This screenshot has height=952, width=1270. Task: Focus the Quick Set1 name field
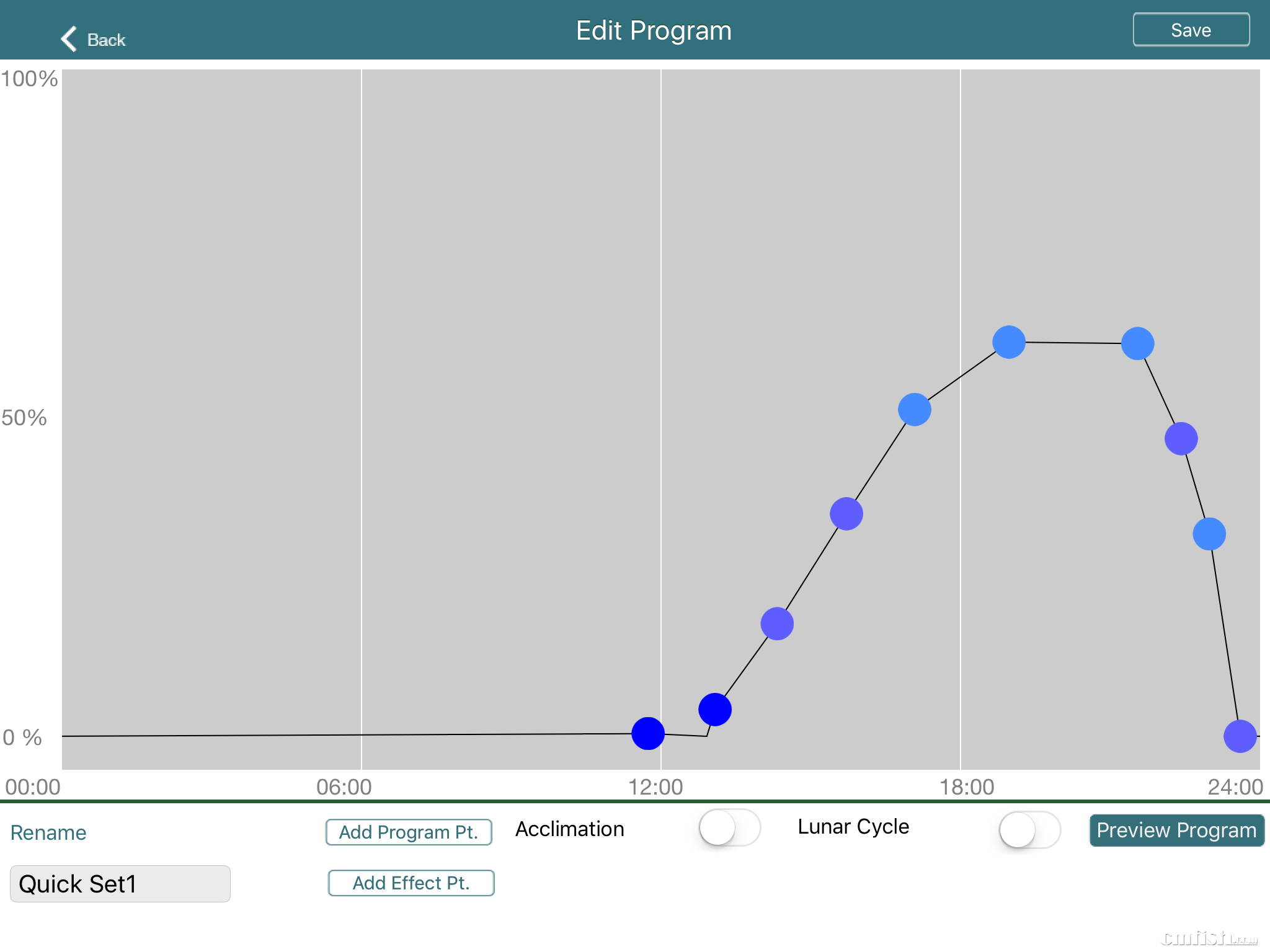(120, 883)
